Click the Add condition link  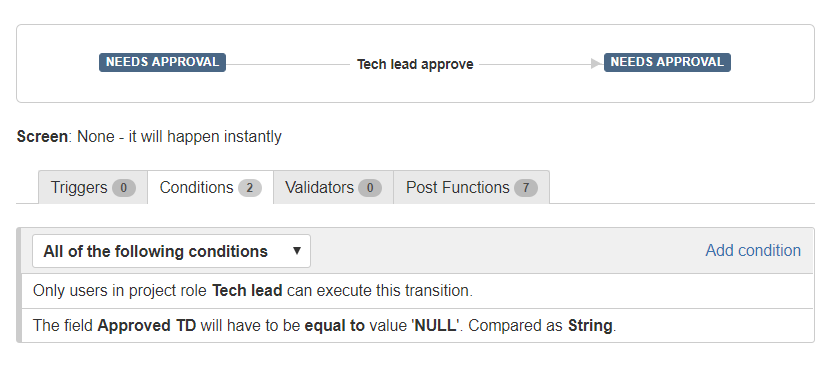pyautogui.click(x=753, y=251)
